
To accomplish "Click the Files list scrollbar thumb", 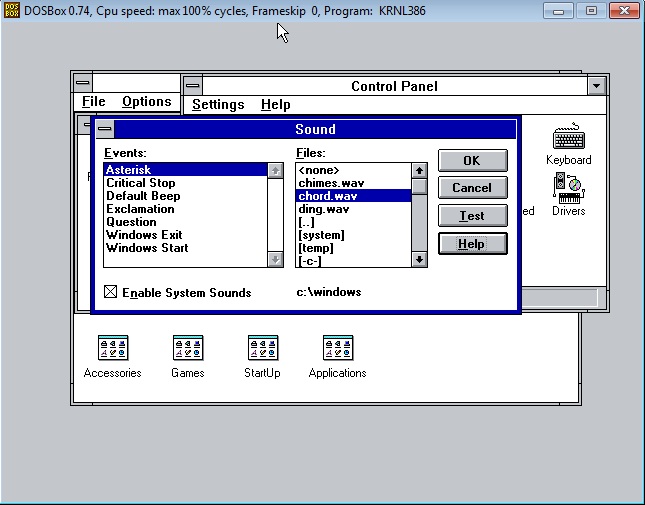I will 419,186.
